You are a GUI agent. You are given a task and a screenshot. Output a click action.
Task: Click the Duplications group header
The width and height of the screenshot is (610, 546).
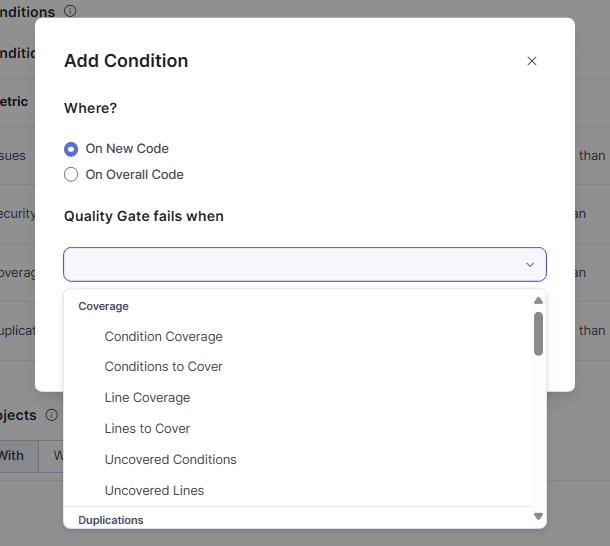coord(111,520)
